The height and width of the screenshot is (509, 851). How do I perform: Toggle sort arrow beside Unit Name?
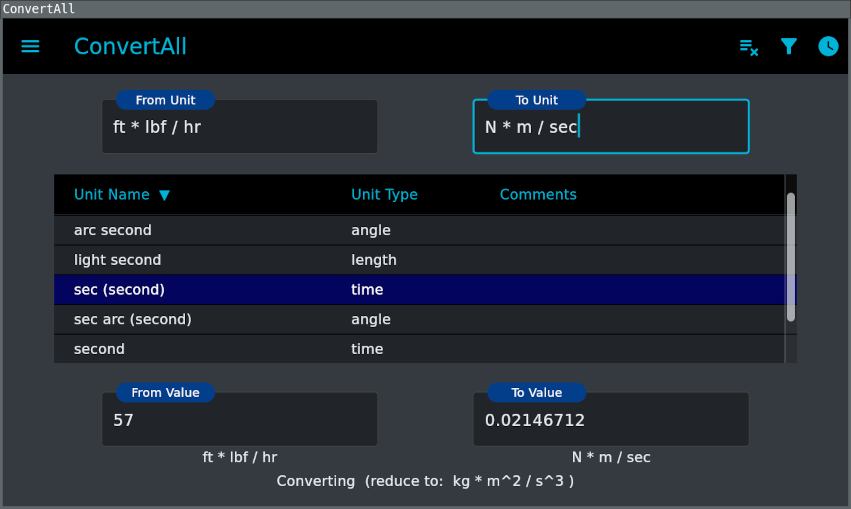pyautogui.click(x=164, y=195)
